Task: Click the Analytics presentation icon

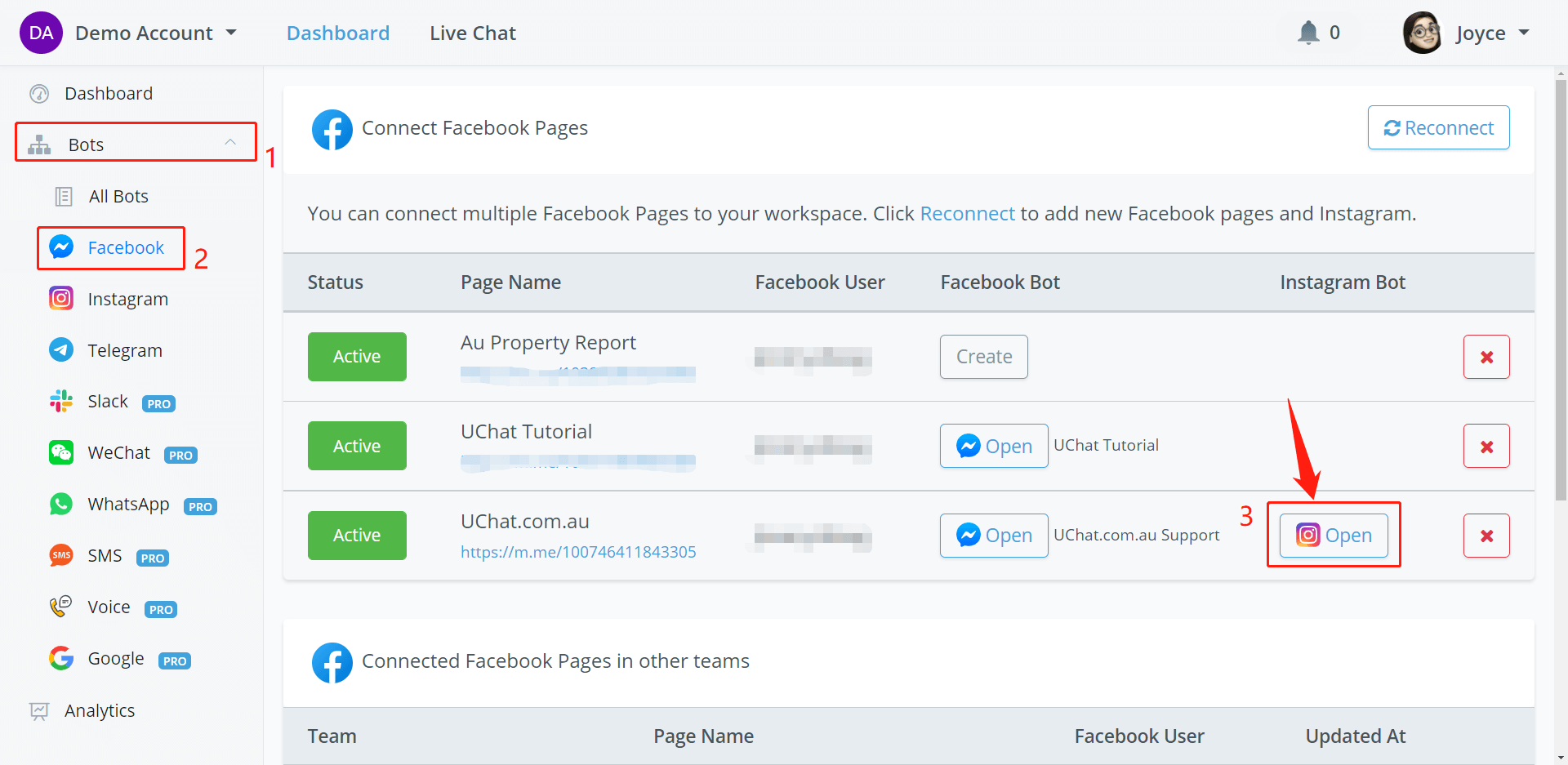Action: tap(39, 711)
